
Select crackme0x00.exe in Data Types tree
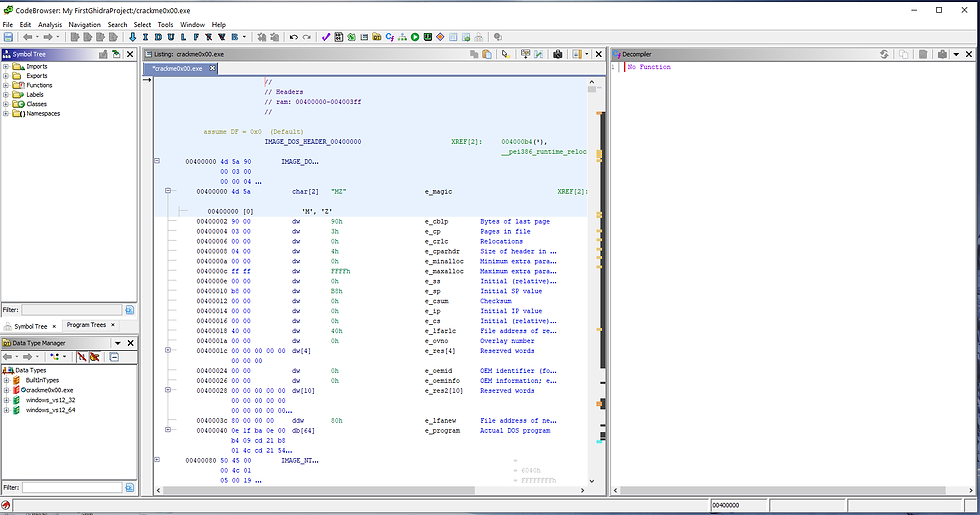(49, 390)
